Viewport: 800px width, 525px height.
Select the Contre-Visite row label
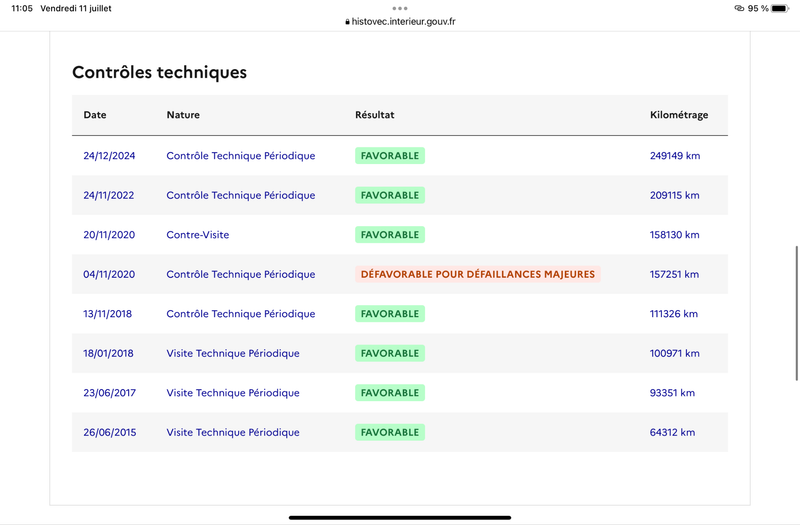198,235
